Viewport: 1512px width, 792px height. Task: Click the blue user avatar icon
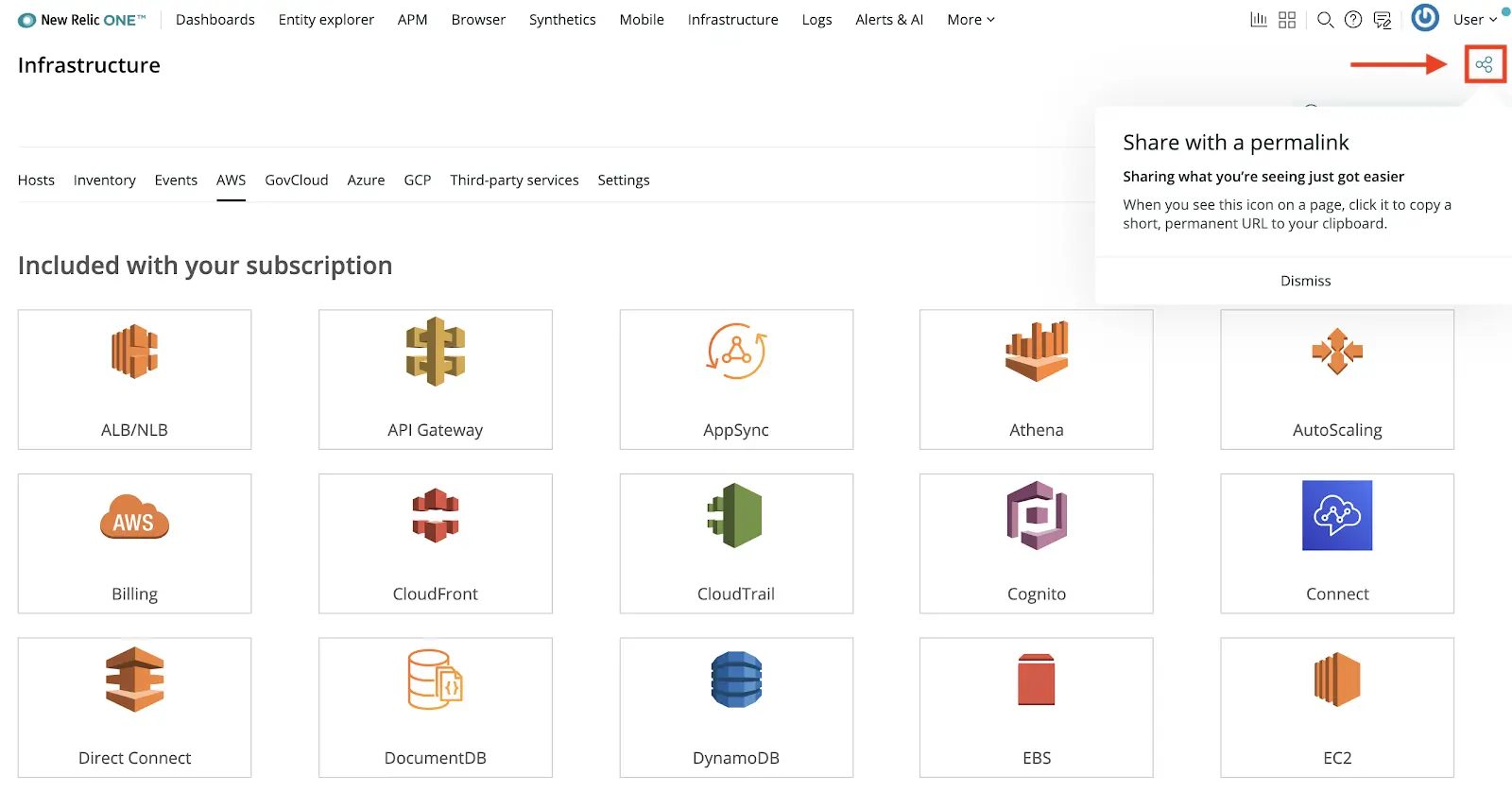point(1424,18)
